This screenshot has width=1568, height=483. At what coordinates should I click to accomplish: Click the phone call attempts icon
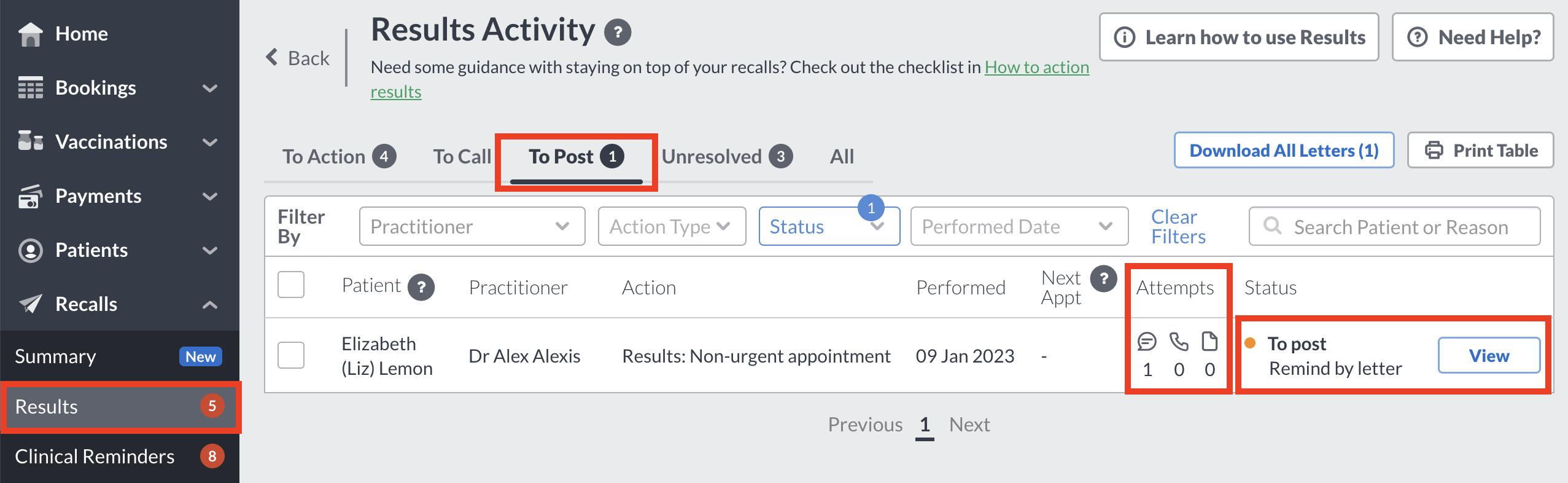click(1179, 341)
